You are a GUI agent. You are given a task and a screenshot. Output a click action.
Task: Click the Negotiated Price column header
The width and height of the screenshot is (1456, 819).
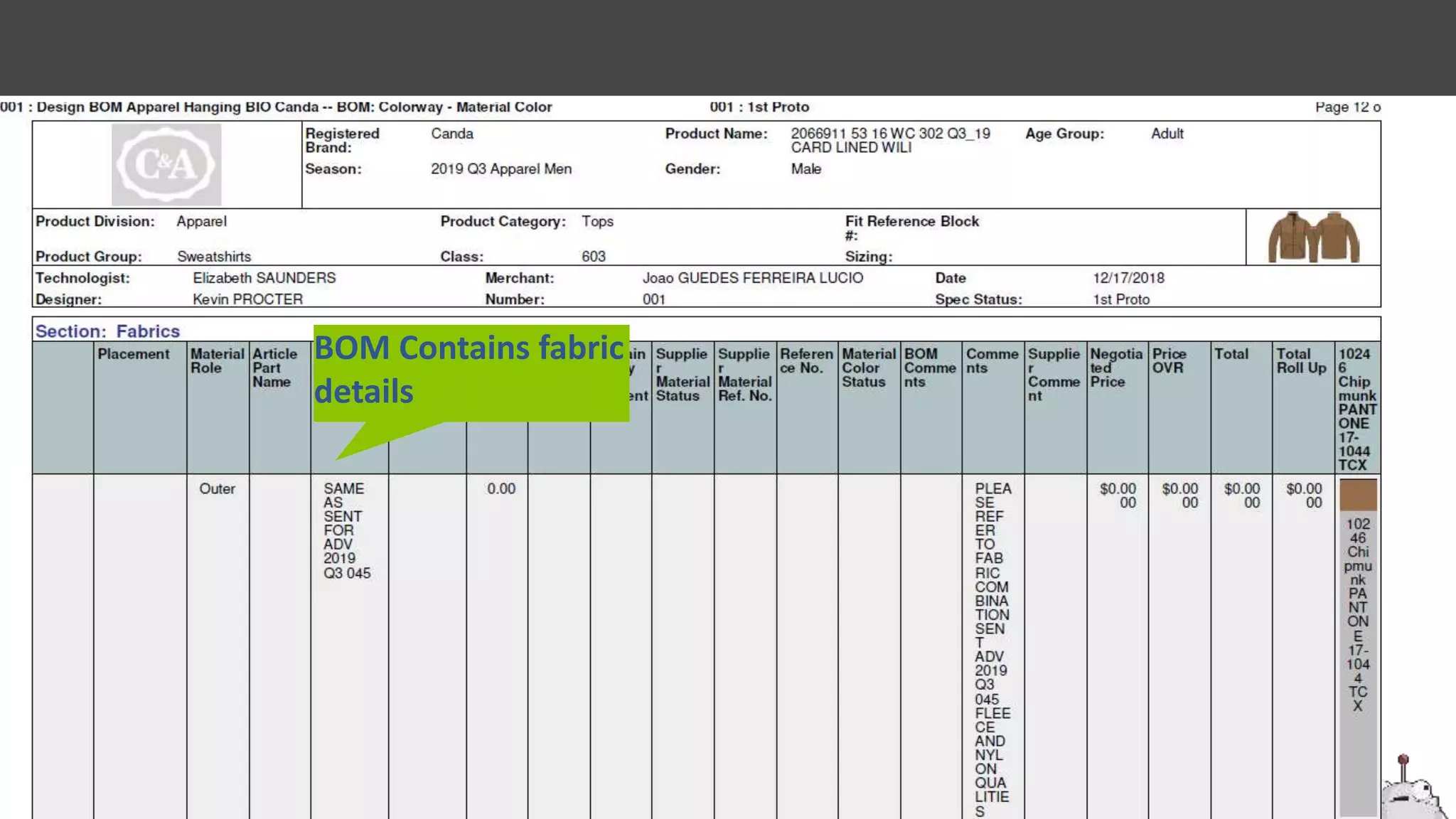coord(1115,368)
